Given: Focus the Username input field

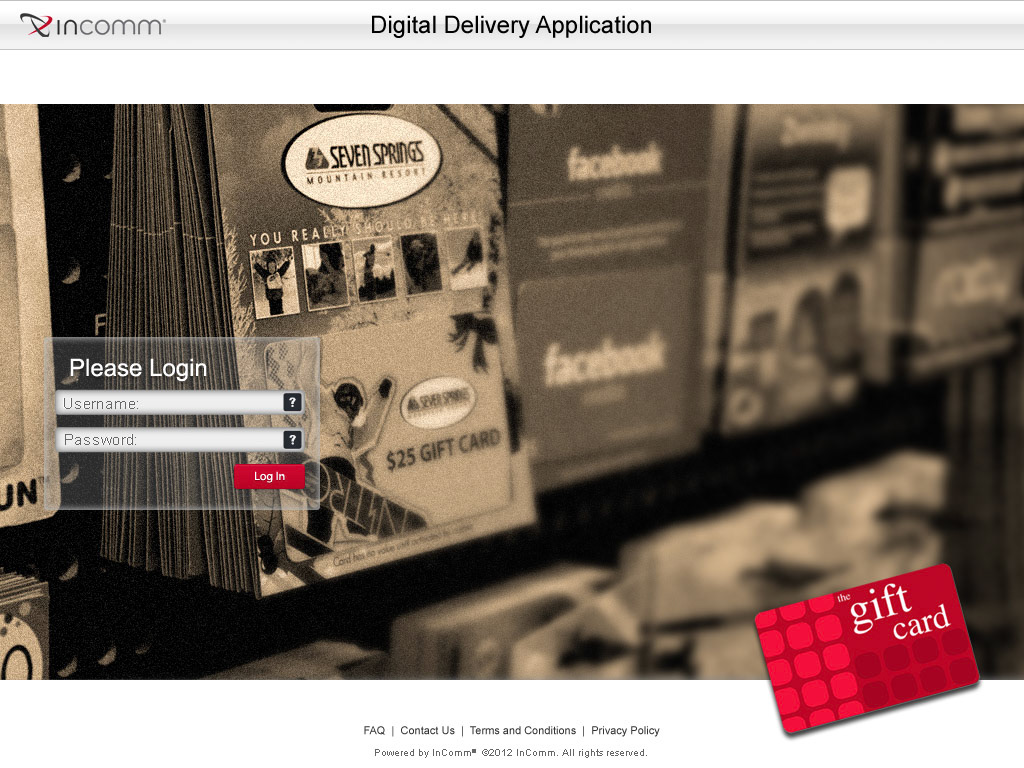Looking at the screenshot, I should point(180,403).
